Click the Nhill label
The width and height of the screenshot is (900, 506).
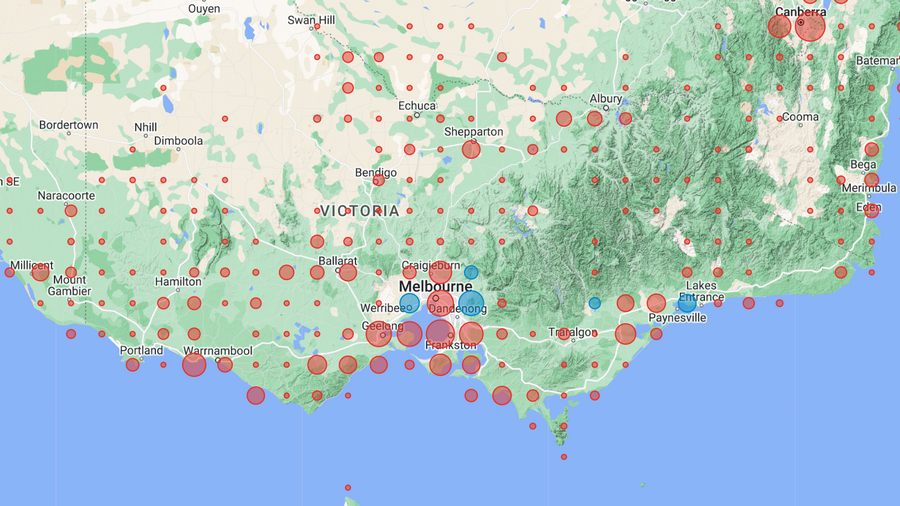pos(145,127)
